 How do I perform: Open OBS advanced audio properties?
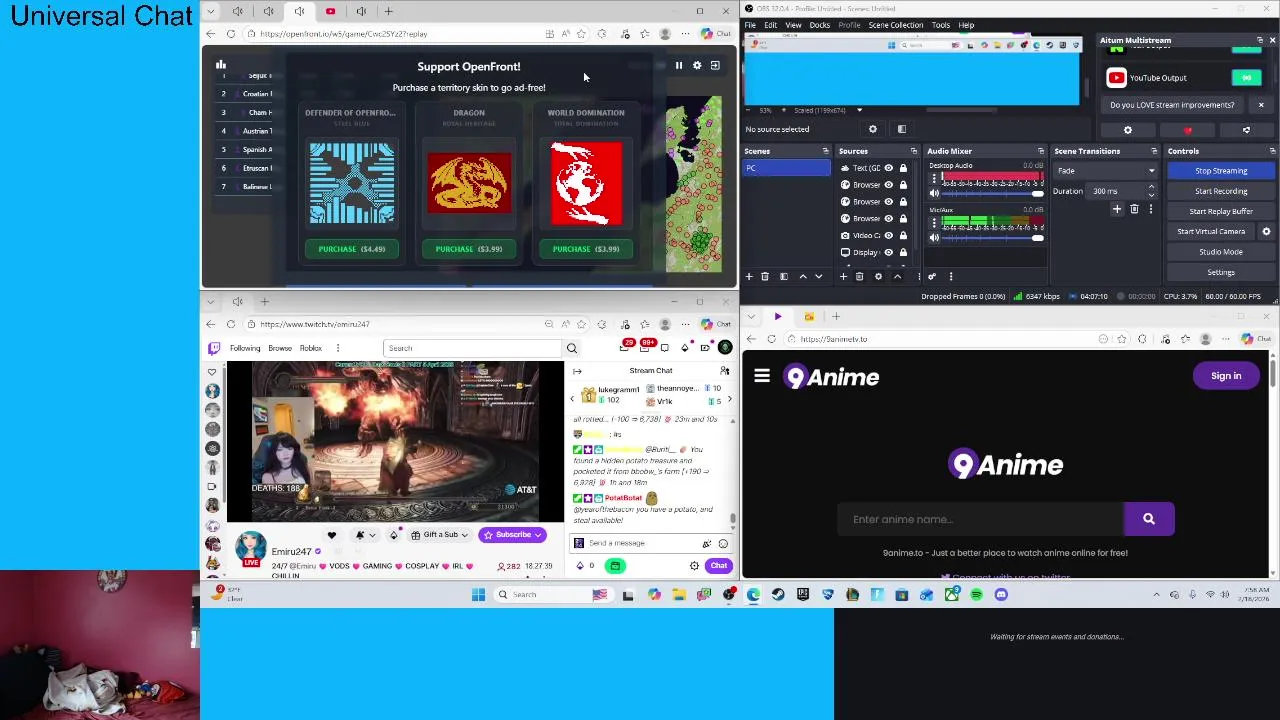932,276
